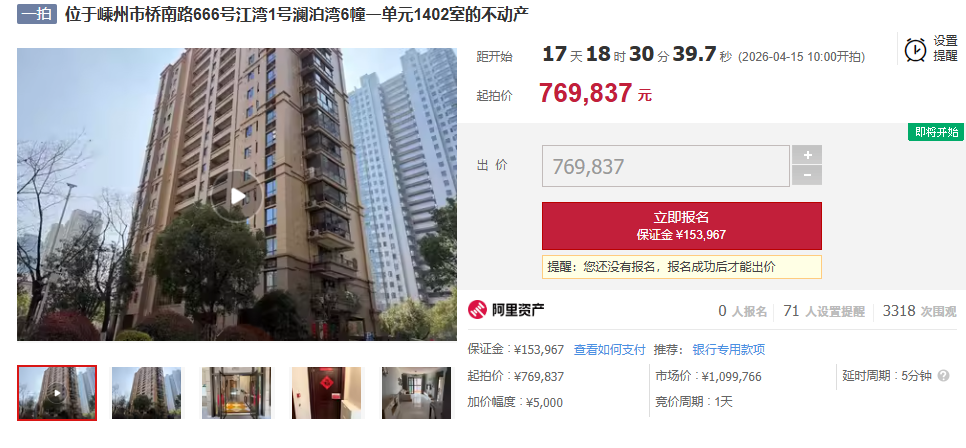This screenshot has width=966, height=448.
Task: Open 查看如何支付 payment help link
Action: 609,350
